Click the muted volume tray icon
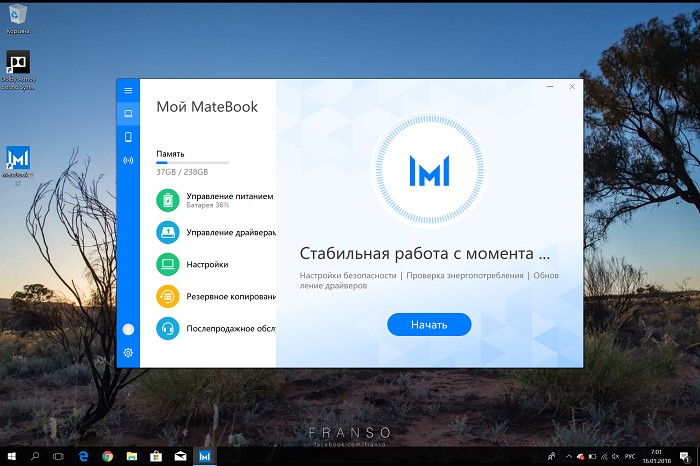 [x=616, y=456]
